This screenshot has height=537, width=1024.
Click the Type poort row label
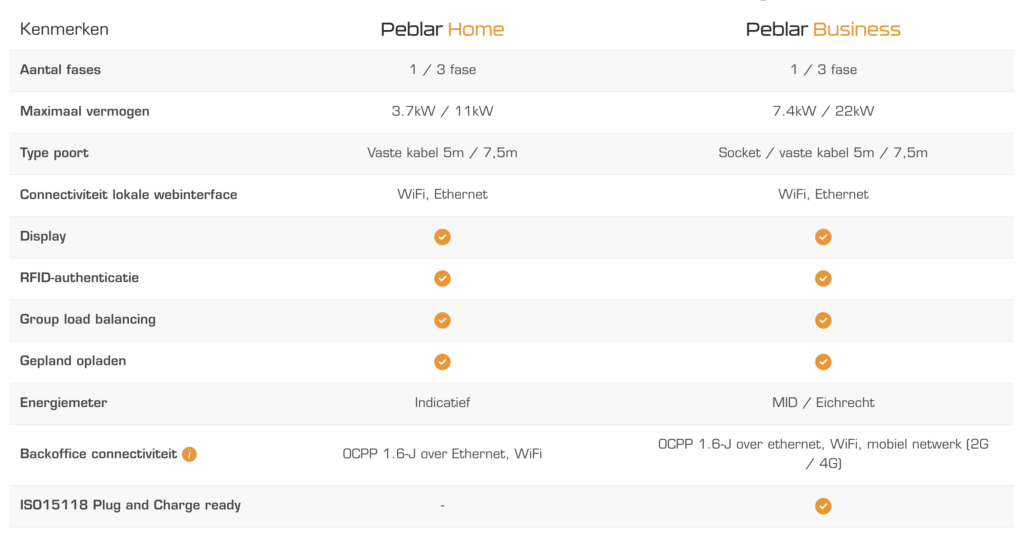(x=54, y=153)
